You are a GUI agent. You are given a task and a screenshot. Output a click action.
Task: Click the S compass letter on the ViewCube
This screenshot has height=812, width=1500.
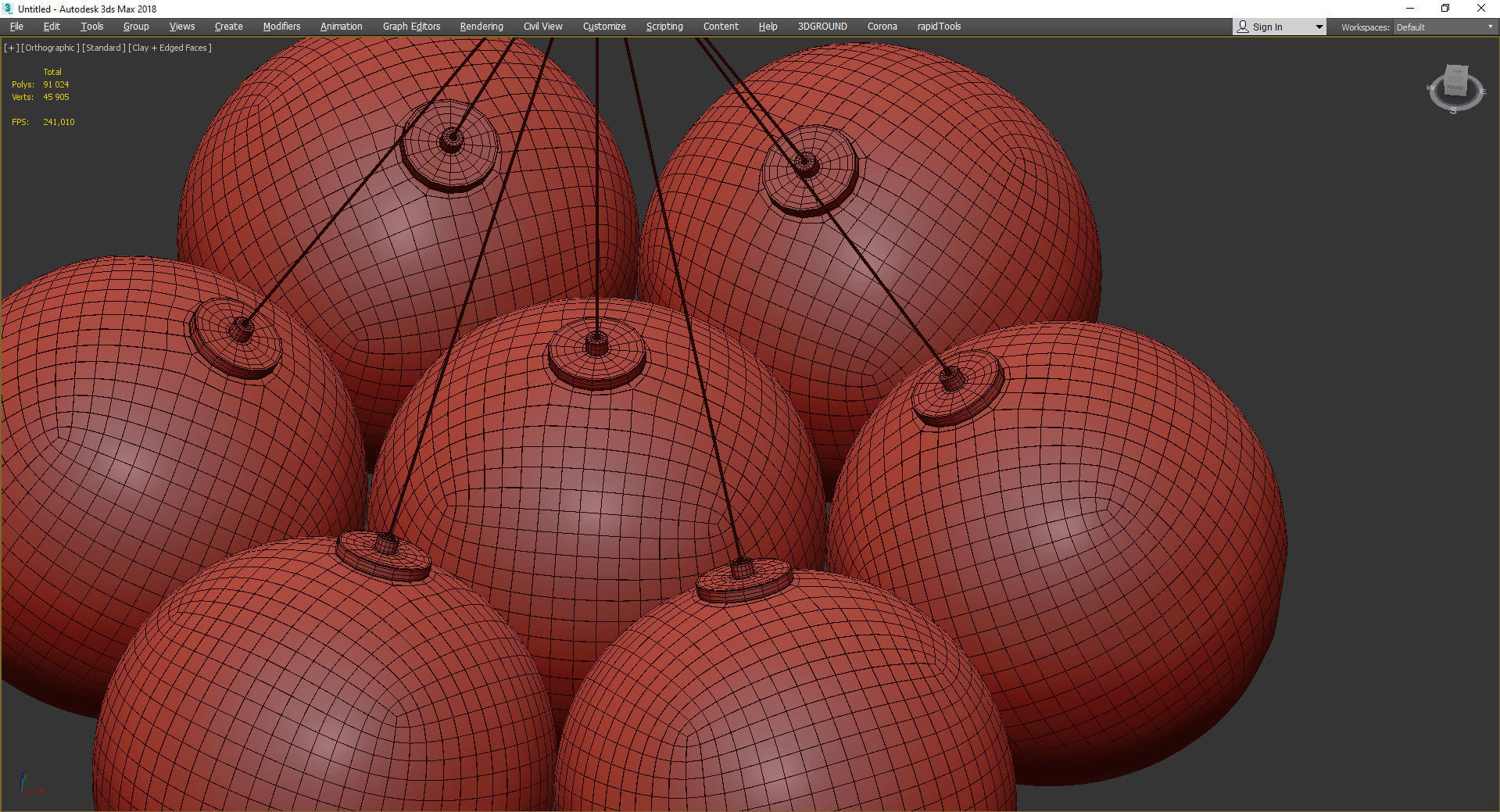tap(1454, 110)
